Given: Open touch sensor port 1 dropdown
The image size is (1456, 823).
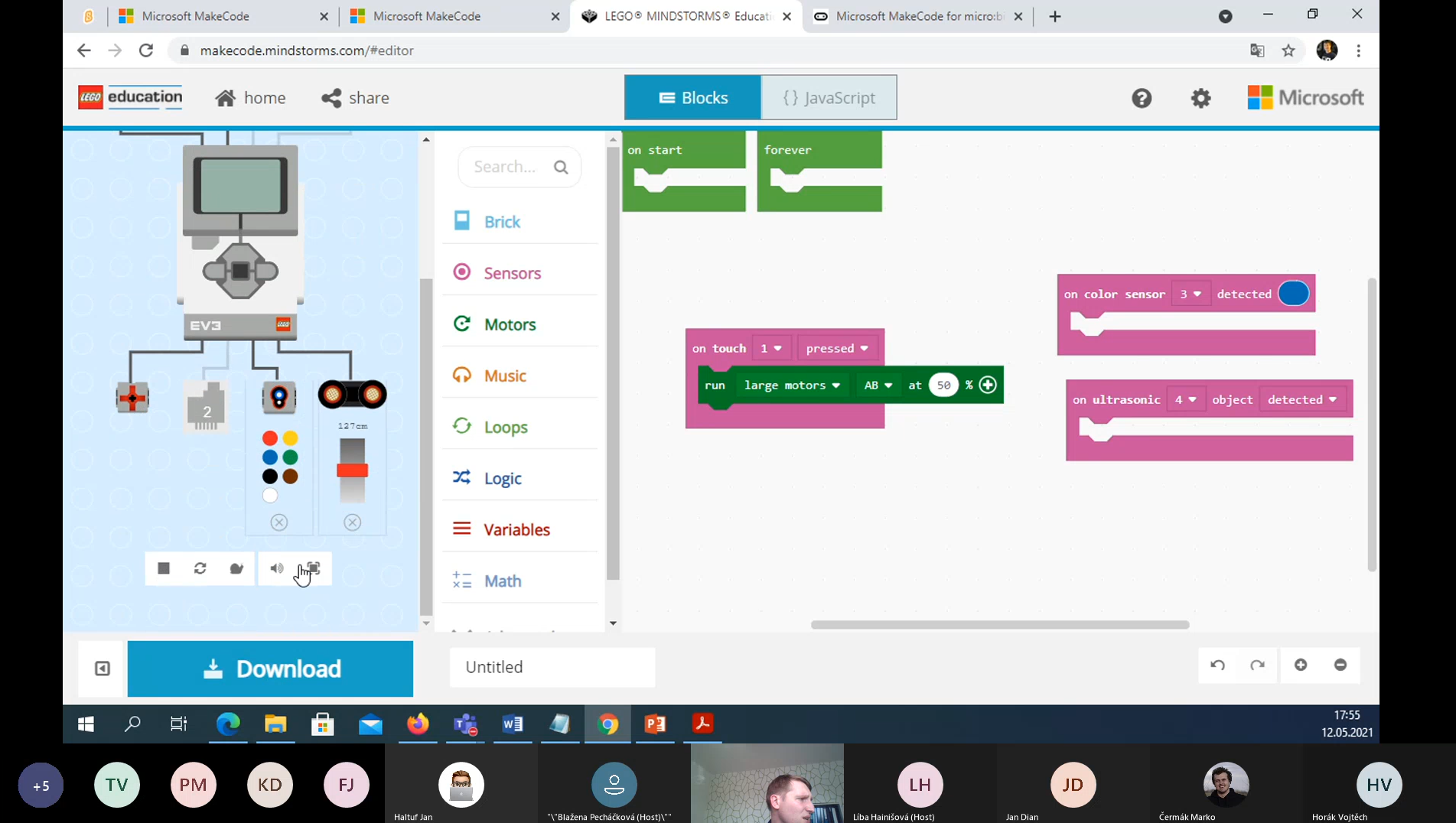Looking at the screenshot, I should (x=771, y=348).
